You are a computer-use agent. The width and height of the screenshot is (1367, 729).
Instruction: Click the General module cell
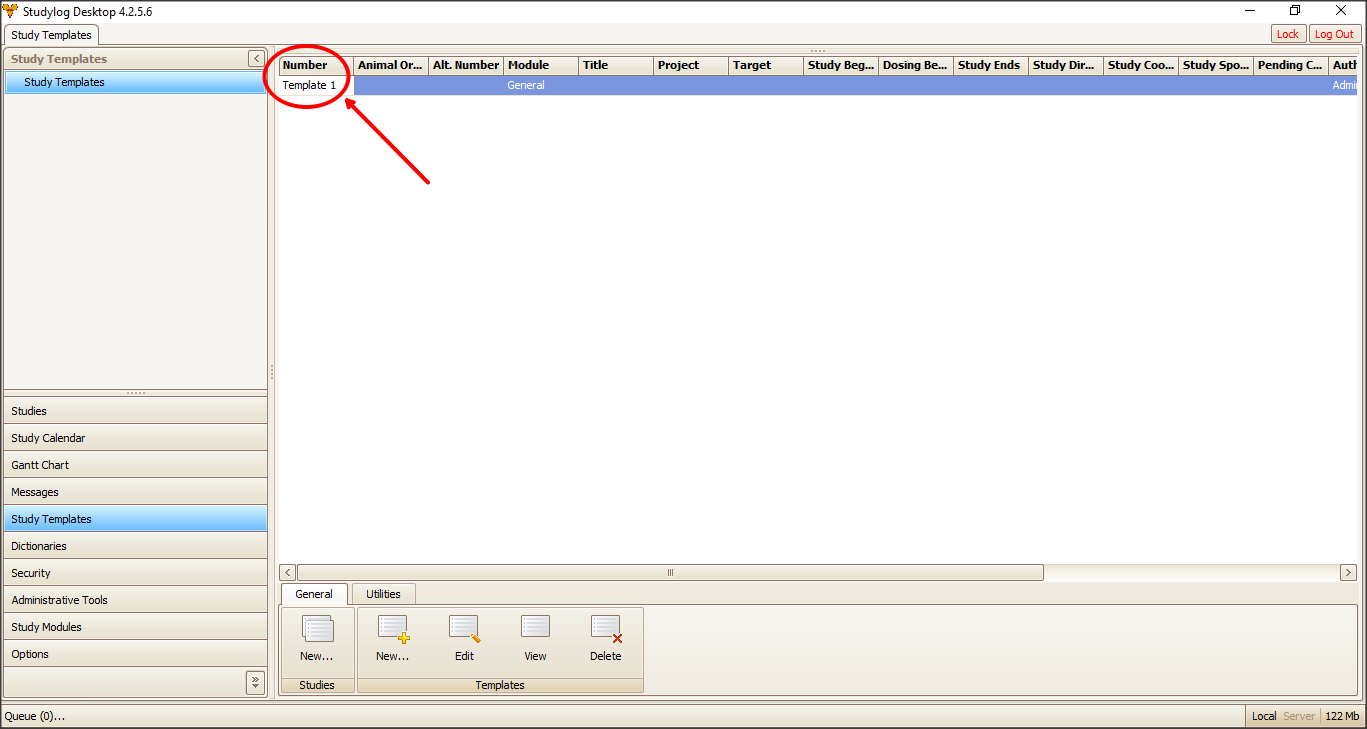[x=541, y=85]
